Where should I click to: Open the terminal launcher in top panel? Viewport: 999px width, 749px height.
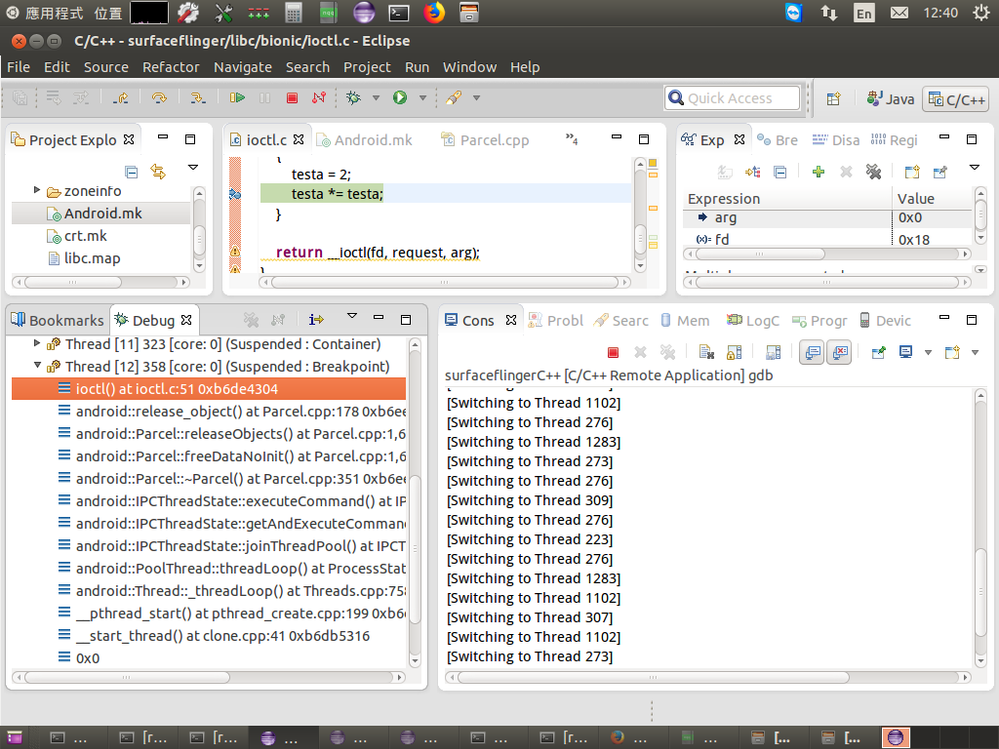tap(399, 12)
